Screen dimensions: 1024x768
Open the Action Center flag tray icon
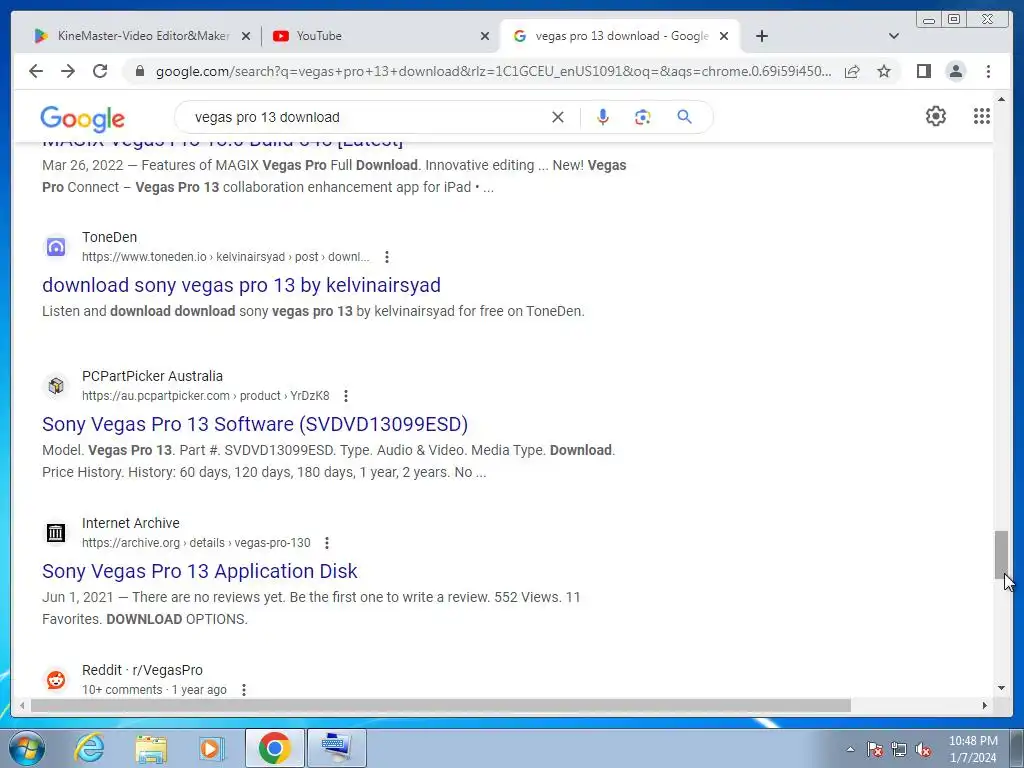tap(874, 749)
